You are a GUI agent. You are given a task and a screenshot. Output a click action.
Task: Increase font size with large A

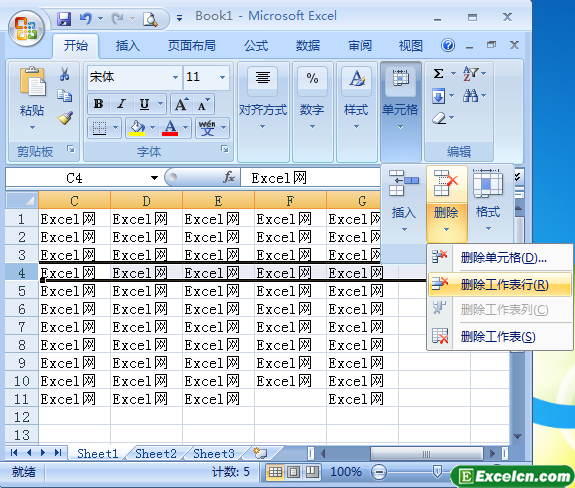click(181, 104)
